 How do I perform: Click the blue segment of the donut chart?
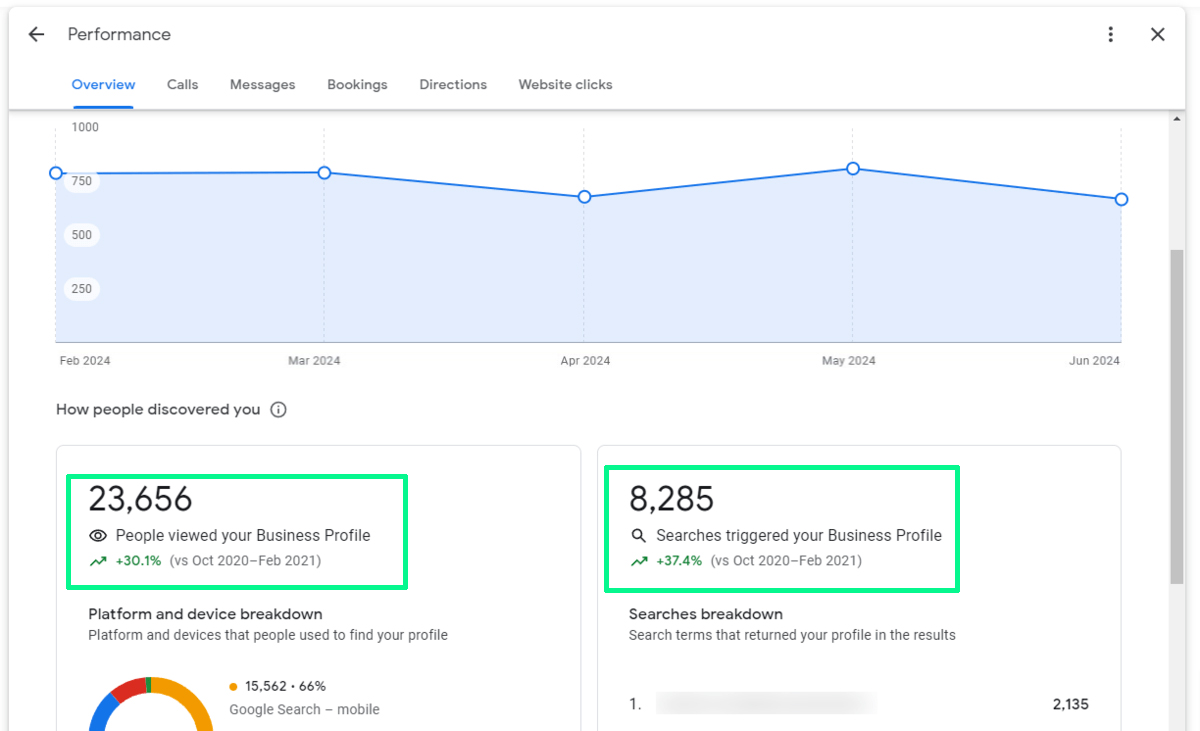(102, 710)
